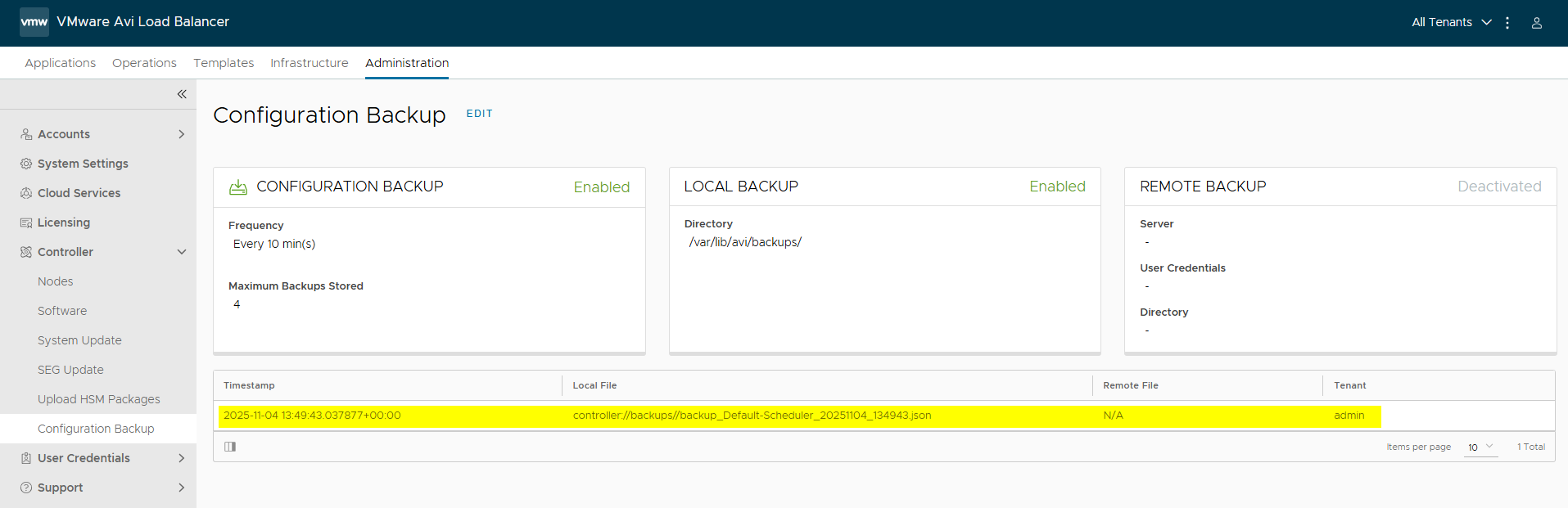Select the highlighted backup row timestamp

point(312,416)
